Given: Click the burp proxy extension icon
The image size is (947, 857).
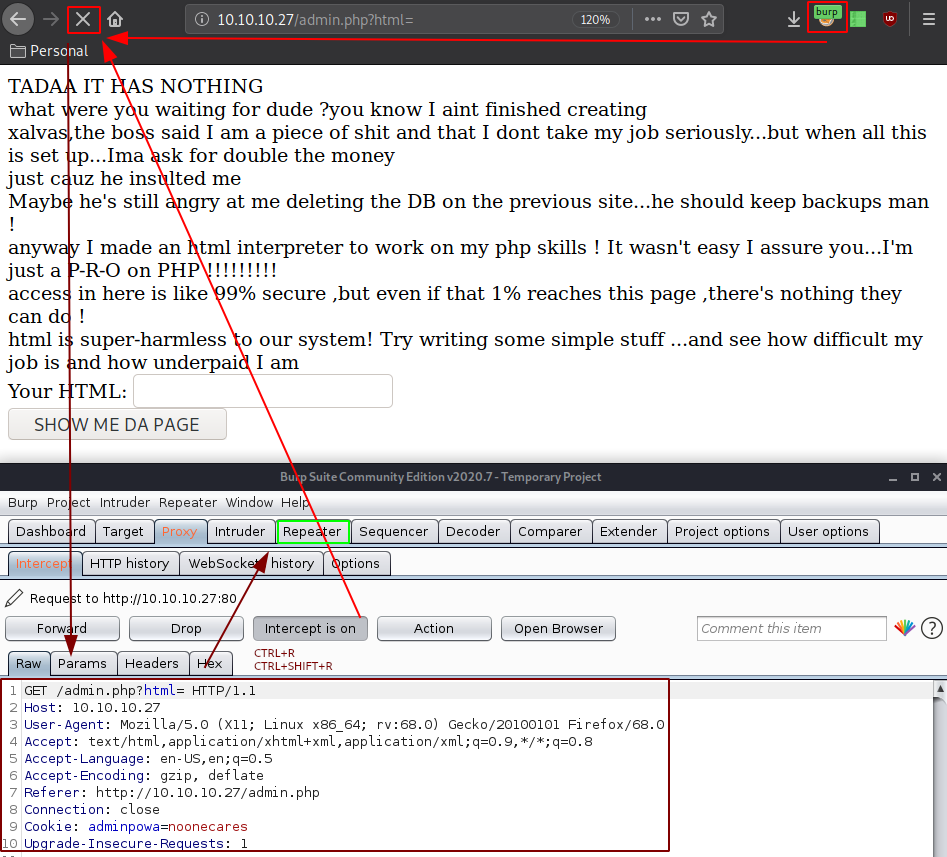Looking at the screenshot, I should (x=827, y=17).
